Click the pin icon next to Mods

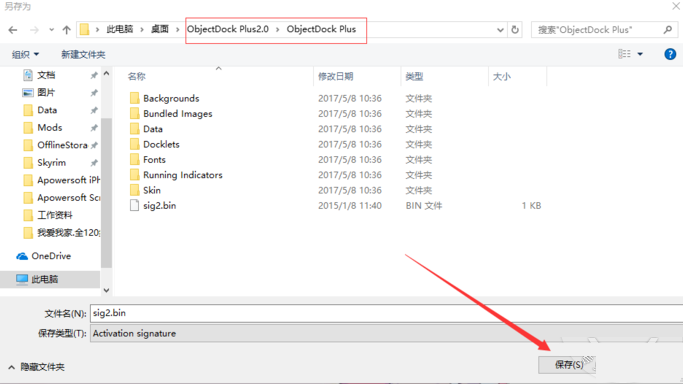94,128
